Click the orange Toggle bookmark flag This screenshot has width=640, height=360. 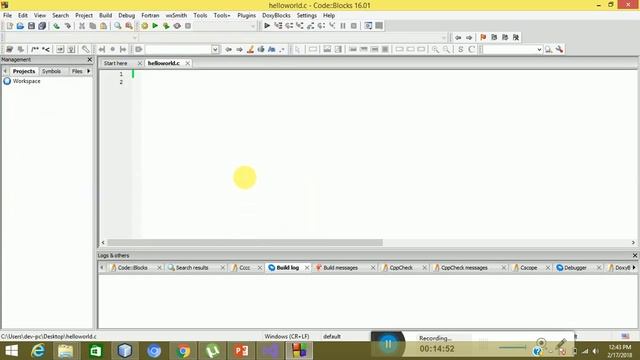tap(483, 37)
